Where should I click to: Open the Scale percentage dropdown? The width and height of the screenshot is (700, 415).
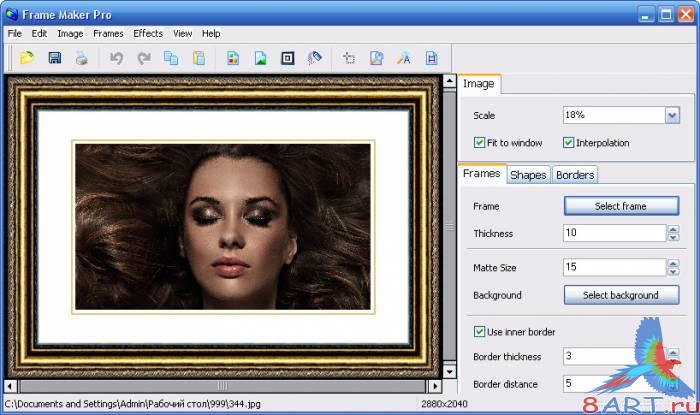pos(672,115)
